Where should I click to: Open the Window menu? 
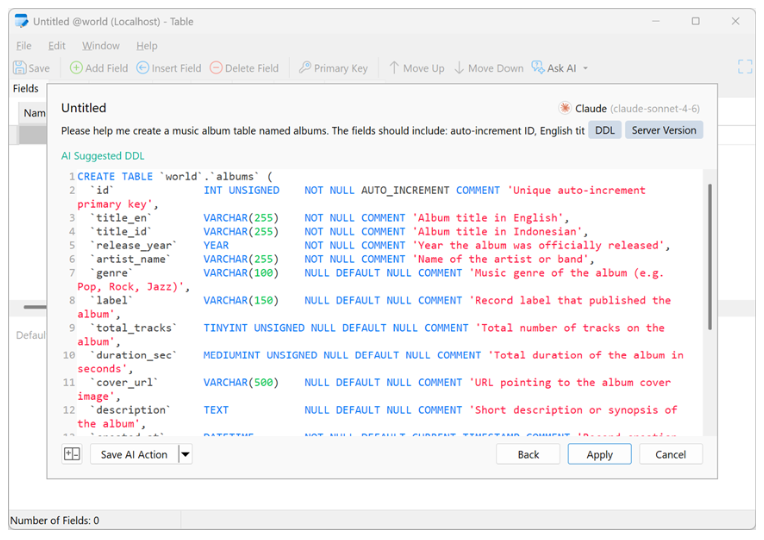pyautogui.click(x=100, y=46)
